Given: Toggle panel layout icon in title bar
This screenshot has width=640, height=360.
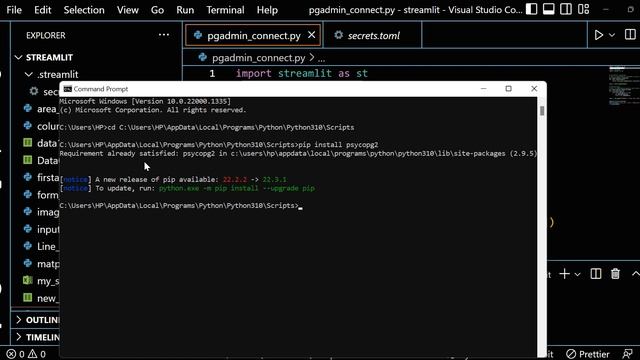Looking at the screenshot, I should tap(549, 9).
